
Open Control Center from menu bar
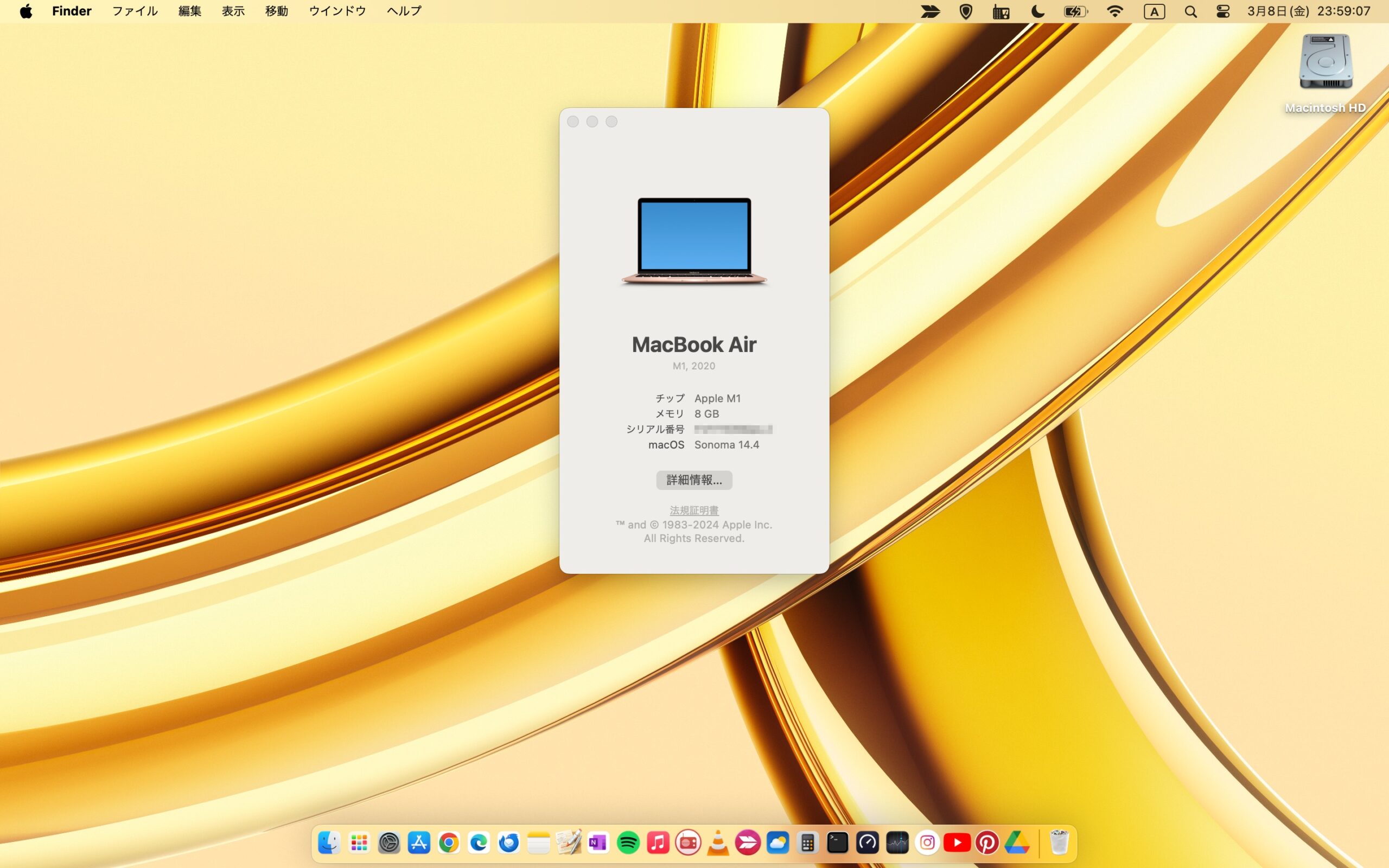[1223, 11]
